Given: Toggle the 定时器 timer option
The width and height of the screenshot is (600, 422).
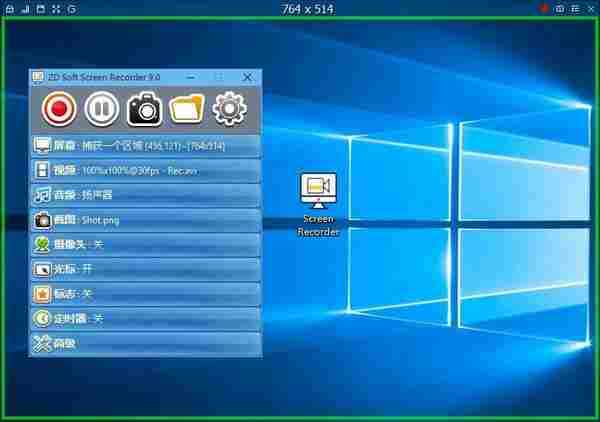Looking at the screenshot, I should [x=146, y=319].
